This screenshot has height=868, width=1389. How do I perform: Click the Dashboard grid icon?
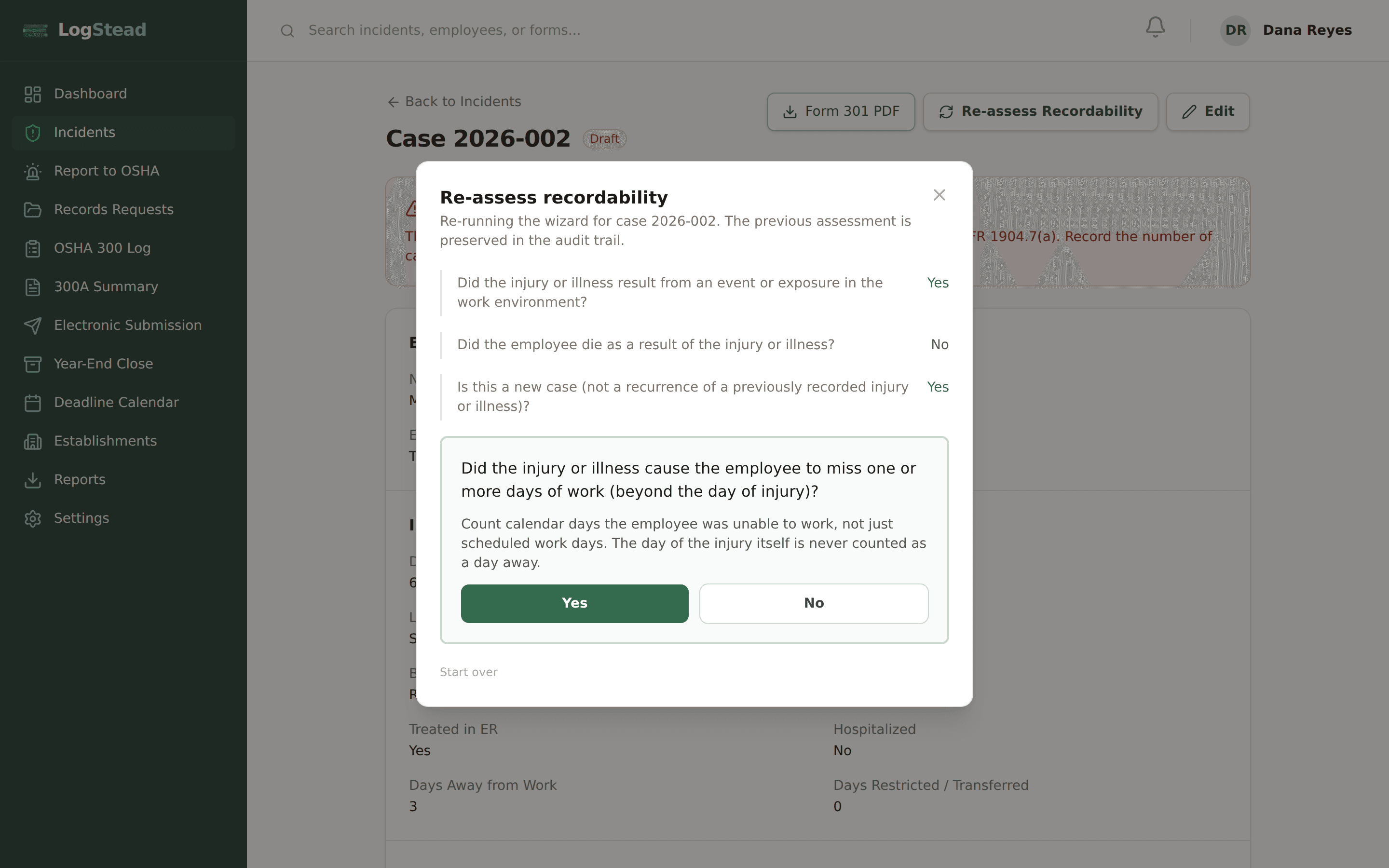[33, 94]
